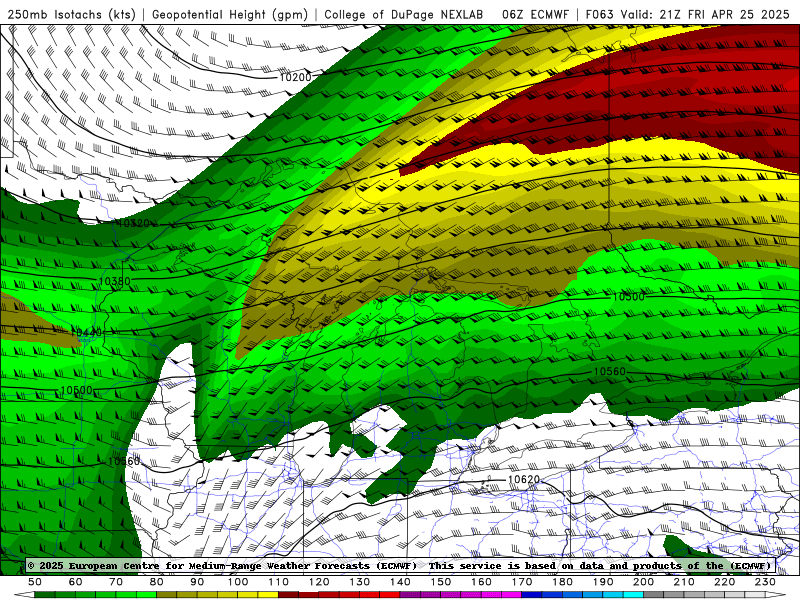Click the 130 knot legend label
800x600 pixels.
click(360, 582)
